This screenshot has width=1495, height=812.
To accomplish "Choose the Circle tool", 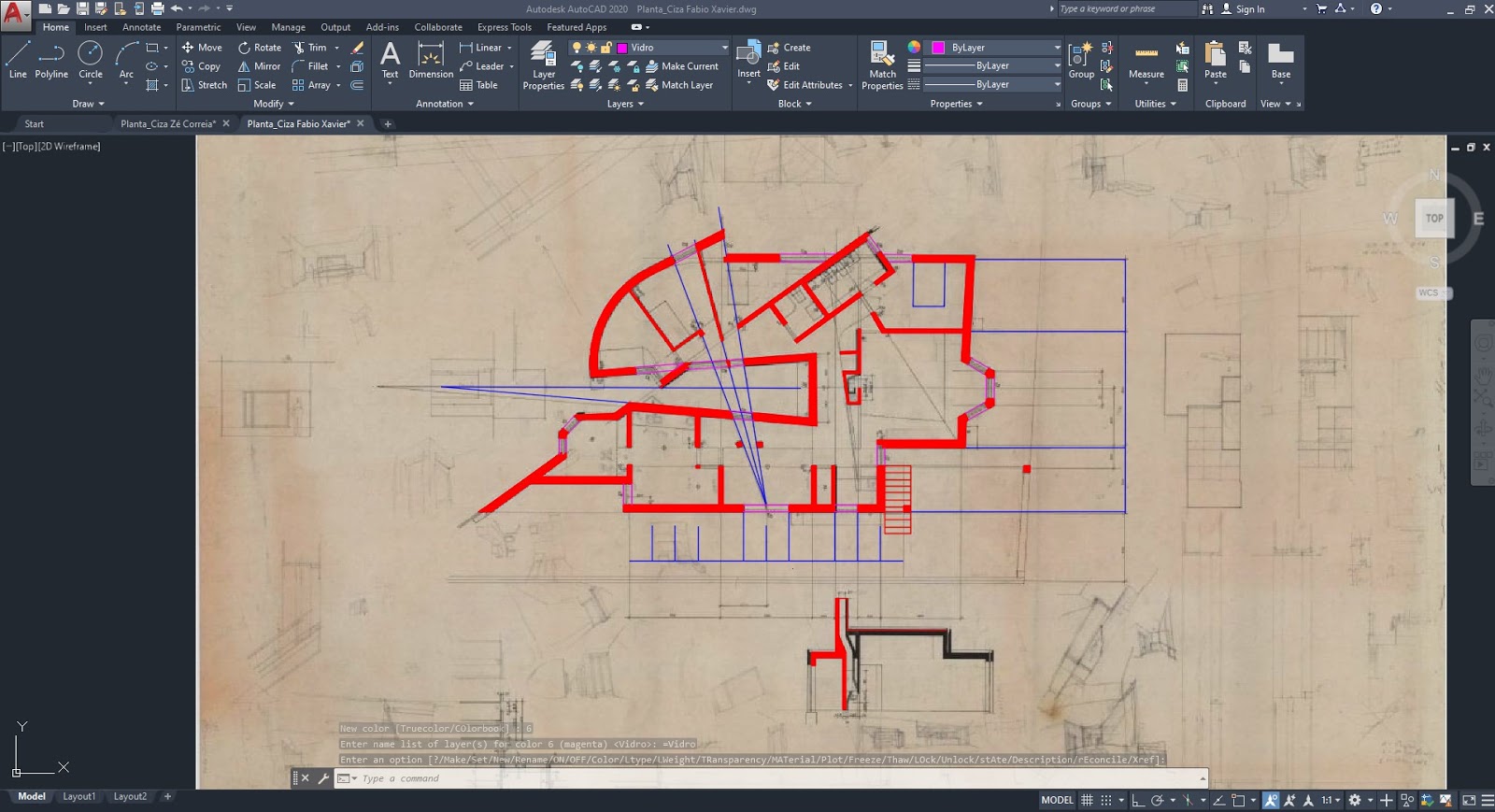I will pyautogui.click(x=91, y=60).
